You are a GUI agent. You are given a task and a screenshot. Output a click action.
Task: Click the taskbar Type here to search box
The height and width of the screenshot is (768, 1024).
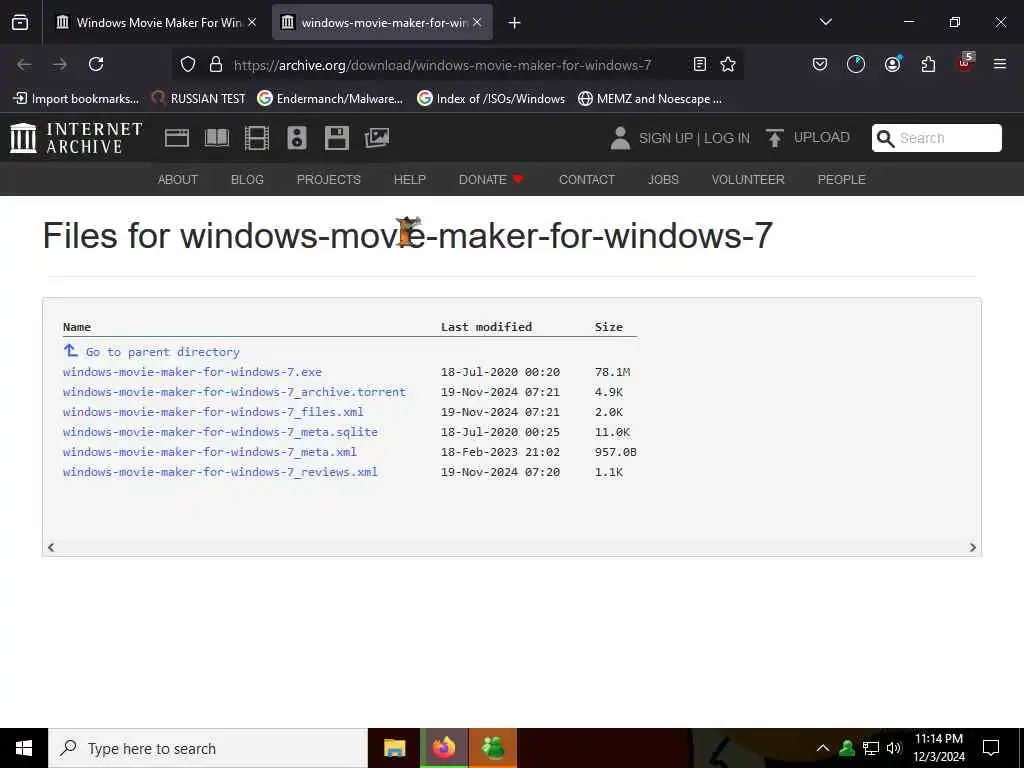click(208, 748)
